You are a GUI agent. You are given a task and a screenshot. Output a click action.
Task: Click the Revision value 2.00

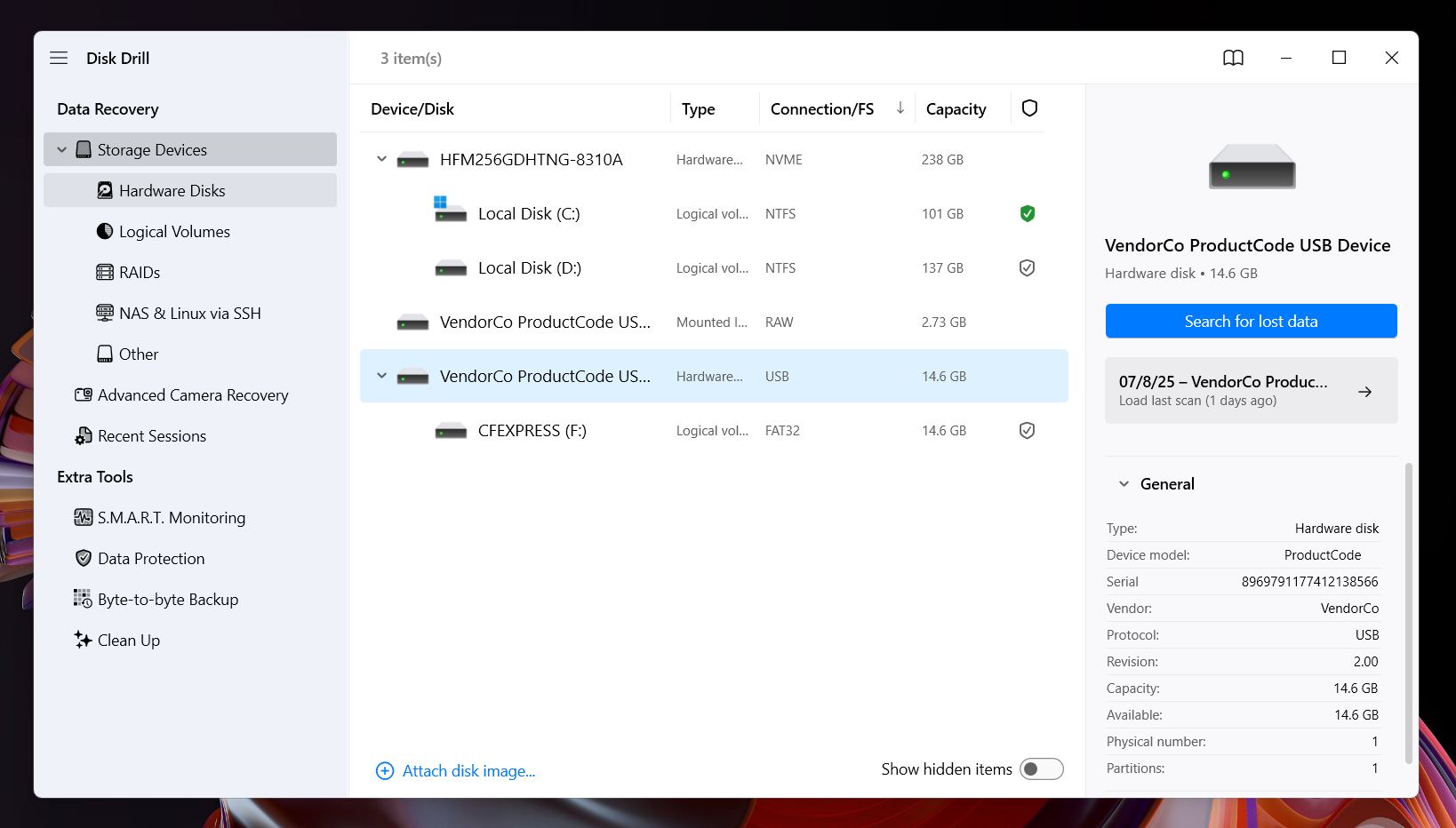1365,661
